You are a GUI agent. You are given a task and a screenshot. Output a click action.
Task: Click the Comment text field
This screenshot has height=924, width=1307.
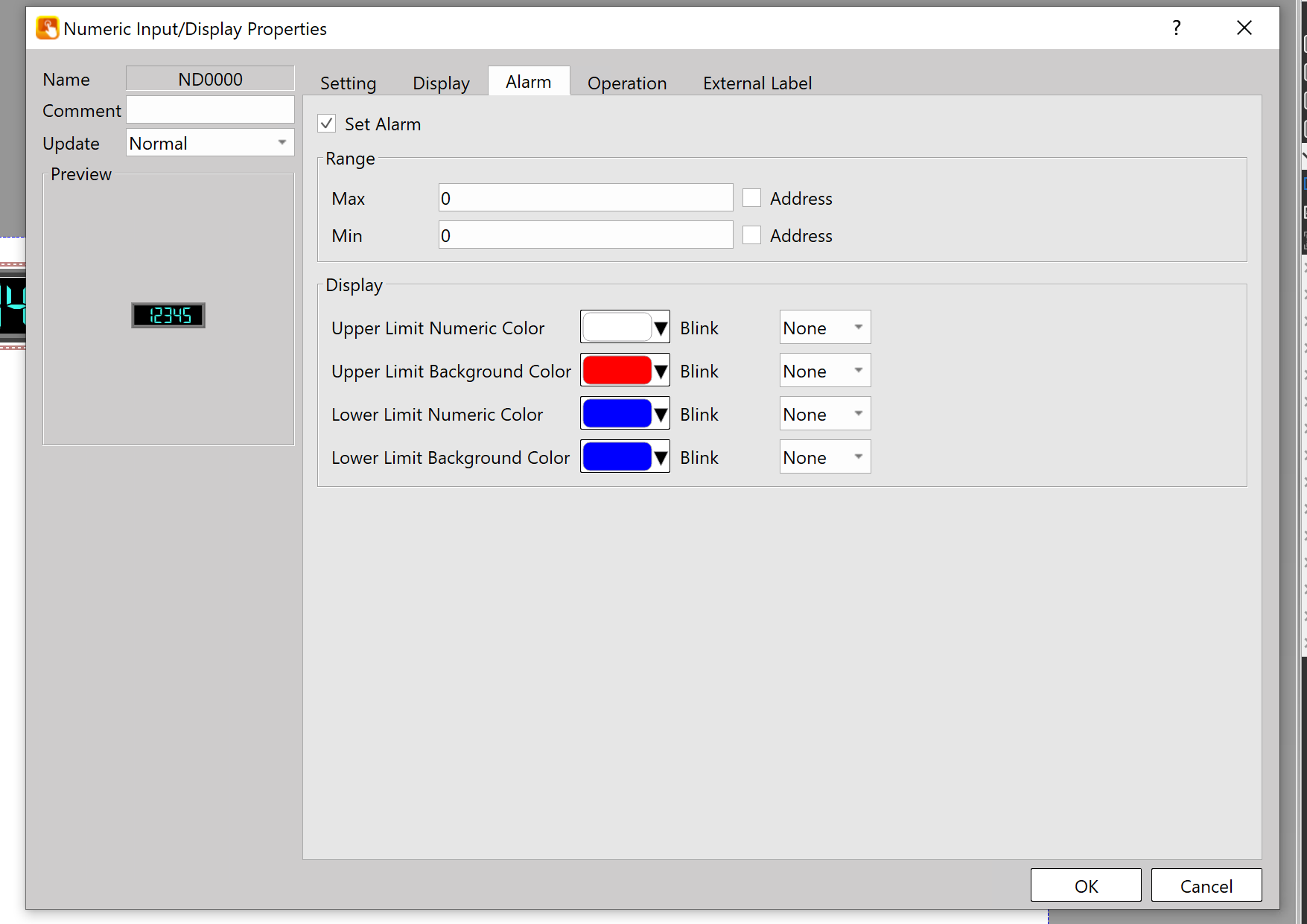click(210, 110)
